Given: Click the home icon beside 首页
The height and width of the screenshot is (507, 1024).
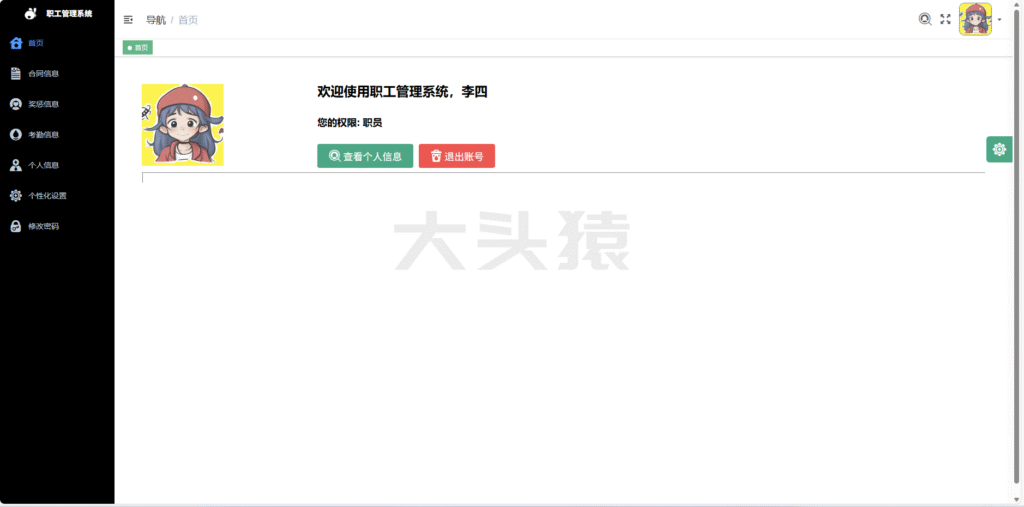Looking at the screenshot, I should (16, 43).
